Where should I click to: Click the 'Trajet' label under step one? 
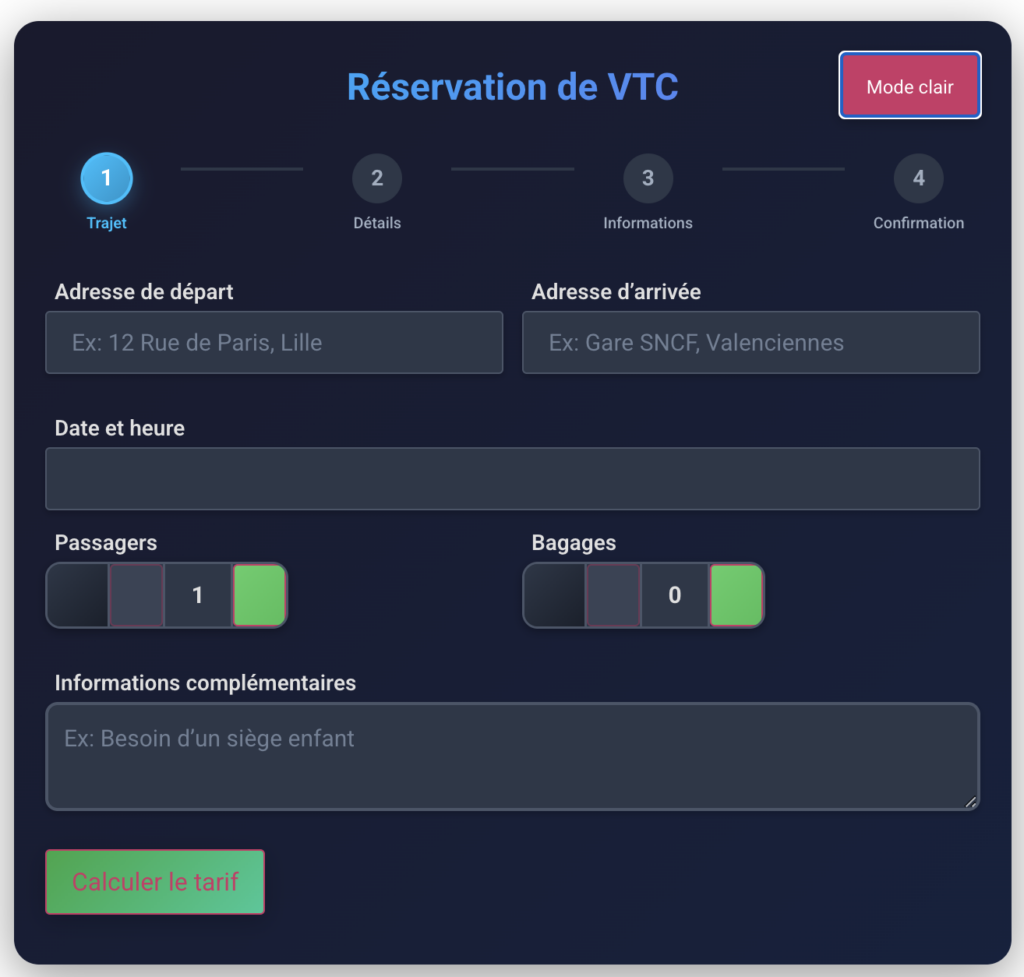coord(106,222)
